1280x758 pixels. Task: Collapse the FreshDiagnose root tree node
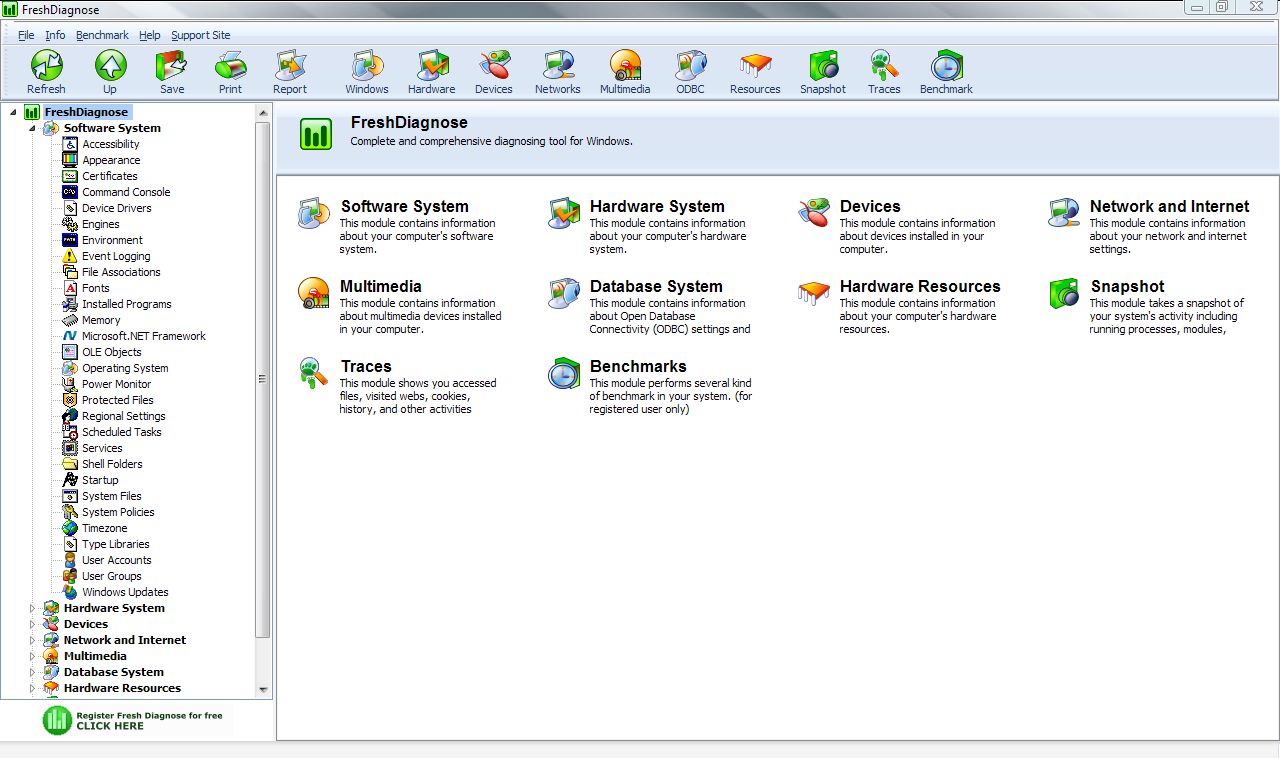tap(13, 112)
